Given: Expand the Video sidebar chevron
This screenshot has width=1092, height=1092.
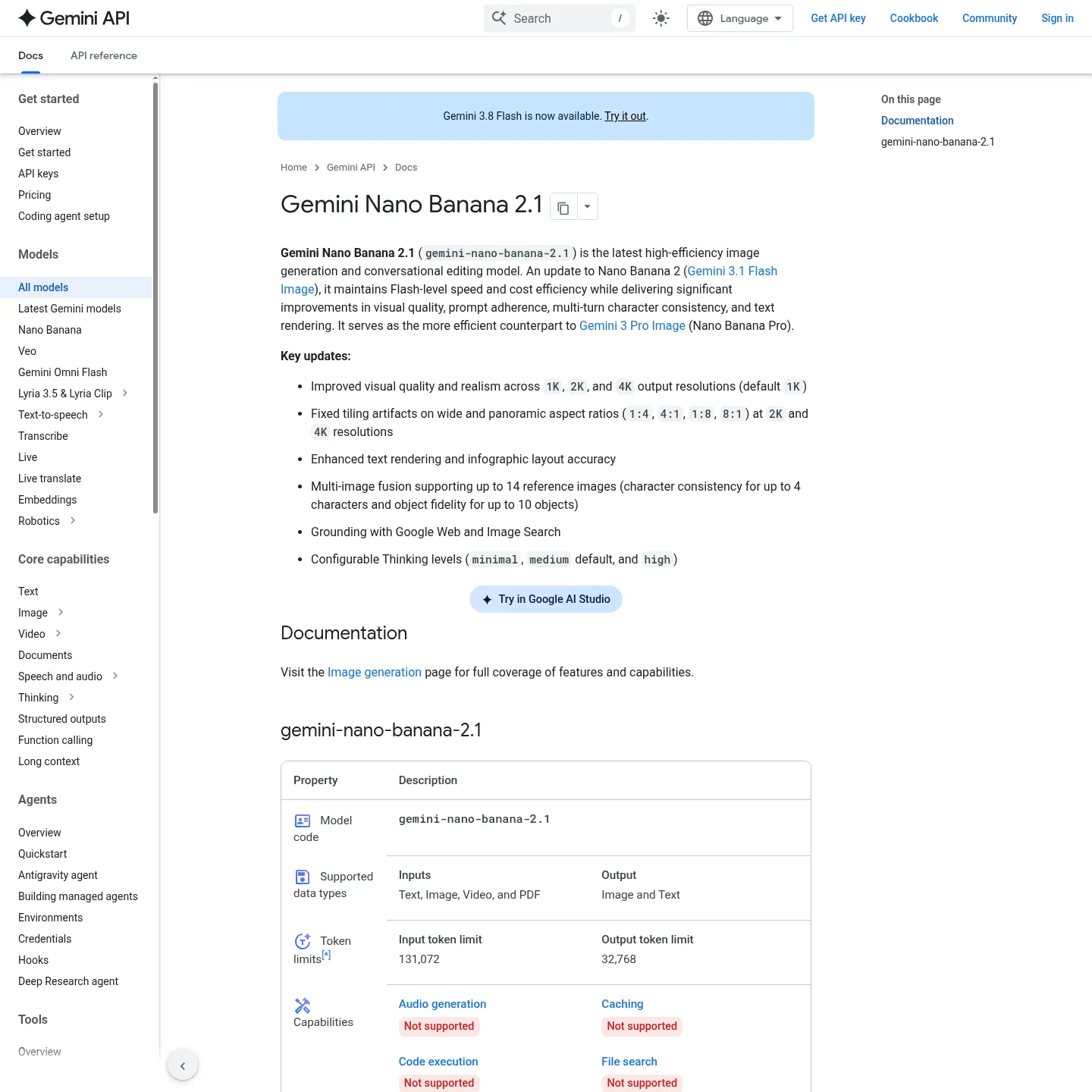Looking at the screenshot, I should tap(58, 633).
